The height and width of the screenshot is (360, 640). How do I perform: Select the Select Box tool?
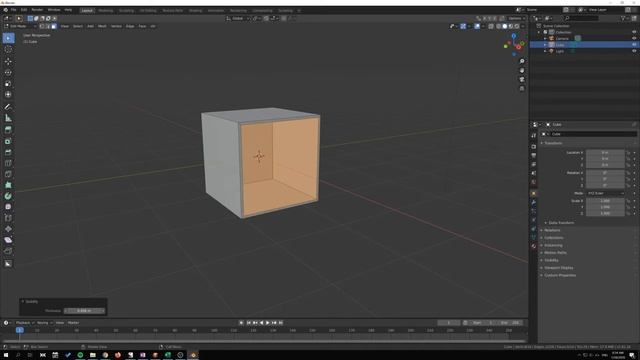point(8,38)
